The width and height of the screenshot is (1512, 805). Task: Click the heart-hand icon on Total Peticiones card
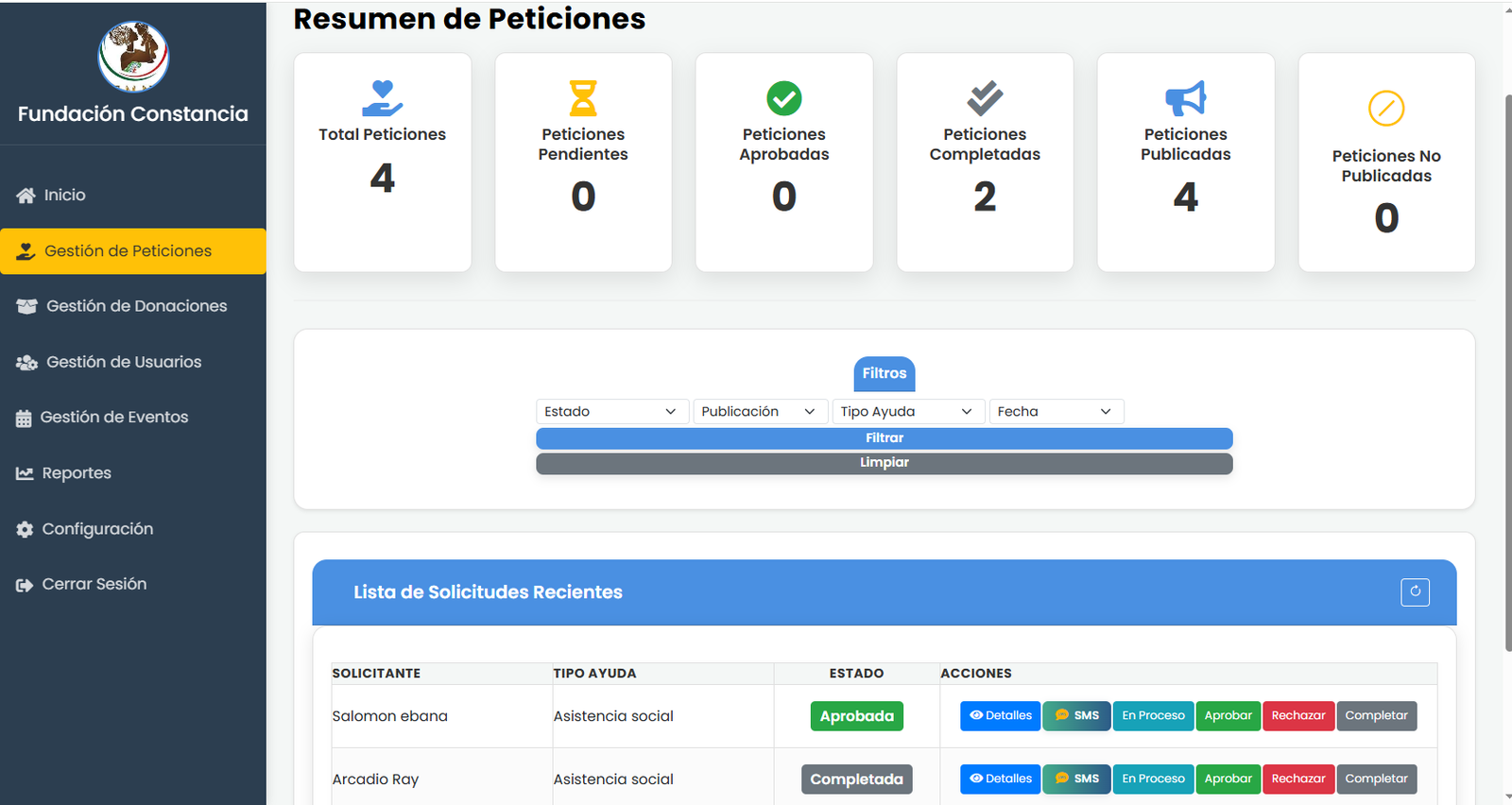click(x=382, y=98)
